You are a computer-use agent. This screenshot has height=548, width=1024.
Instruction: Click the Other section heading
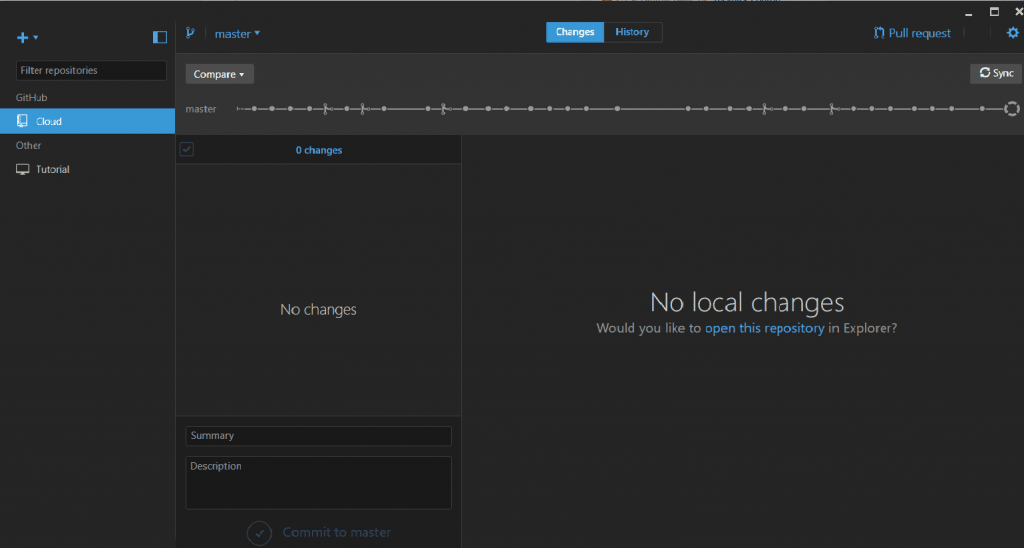point(28,146)
